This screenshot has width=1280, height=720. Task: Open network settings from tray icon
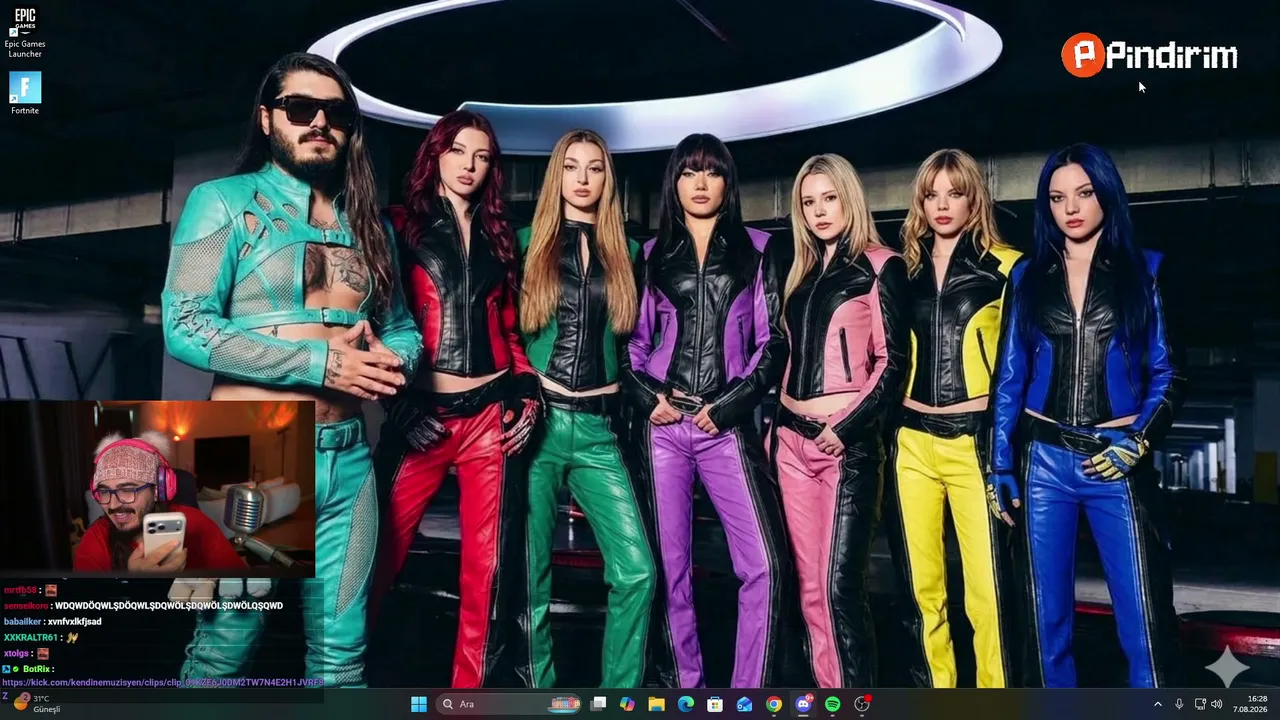tap(1200, 704)
